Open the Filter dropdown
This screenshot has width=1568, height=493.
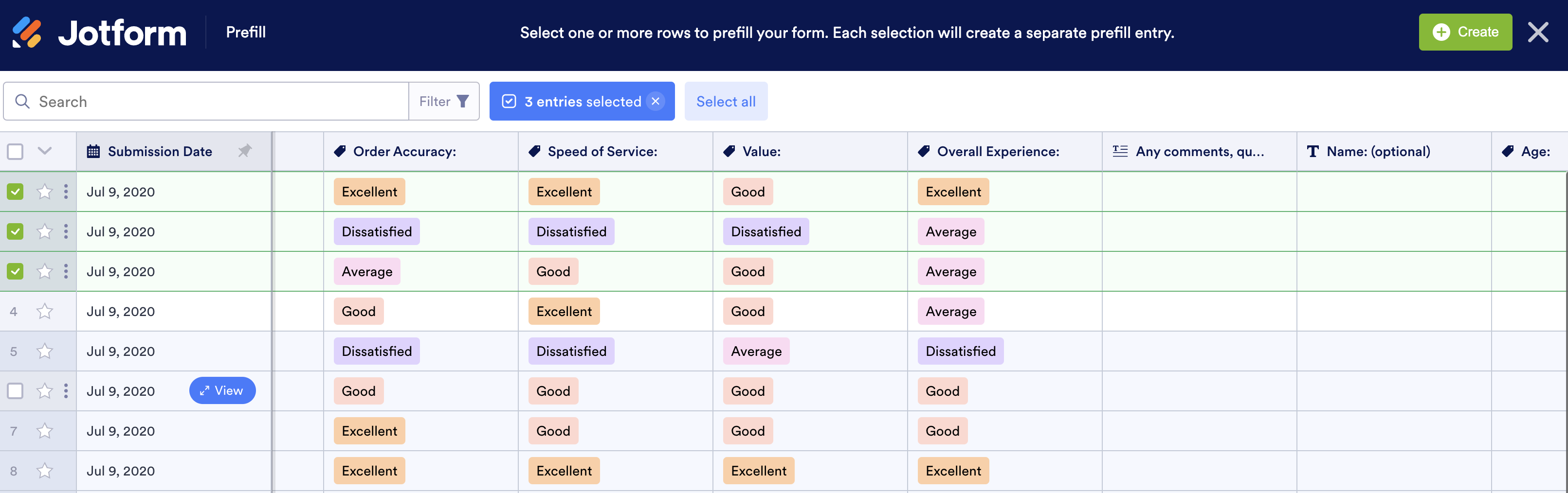coord(444,102)
